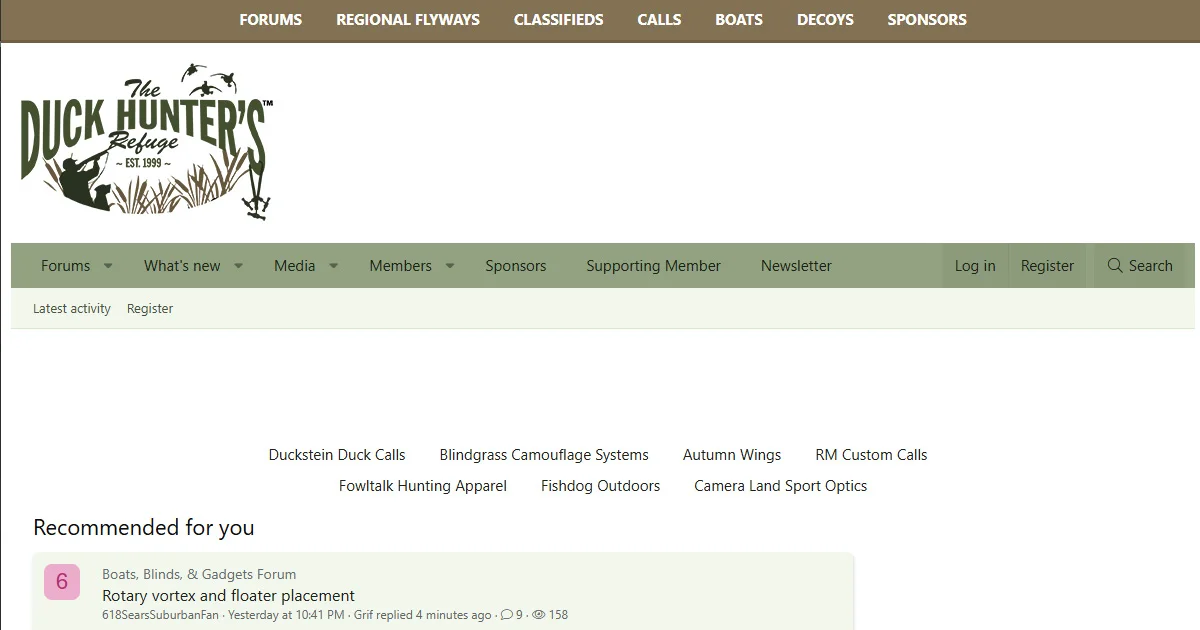Screen dimensions: 1200x630
Task: Open the Newsletter page
Action: click(796, 265)
